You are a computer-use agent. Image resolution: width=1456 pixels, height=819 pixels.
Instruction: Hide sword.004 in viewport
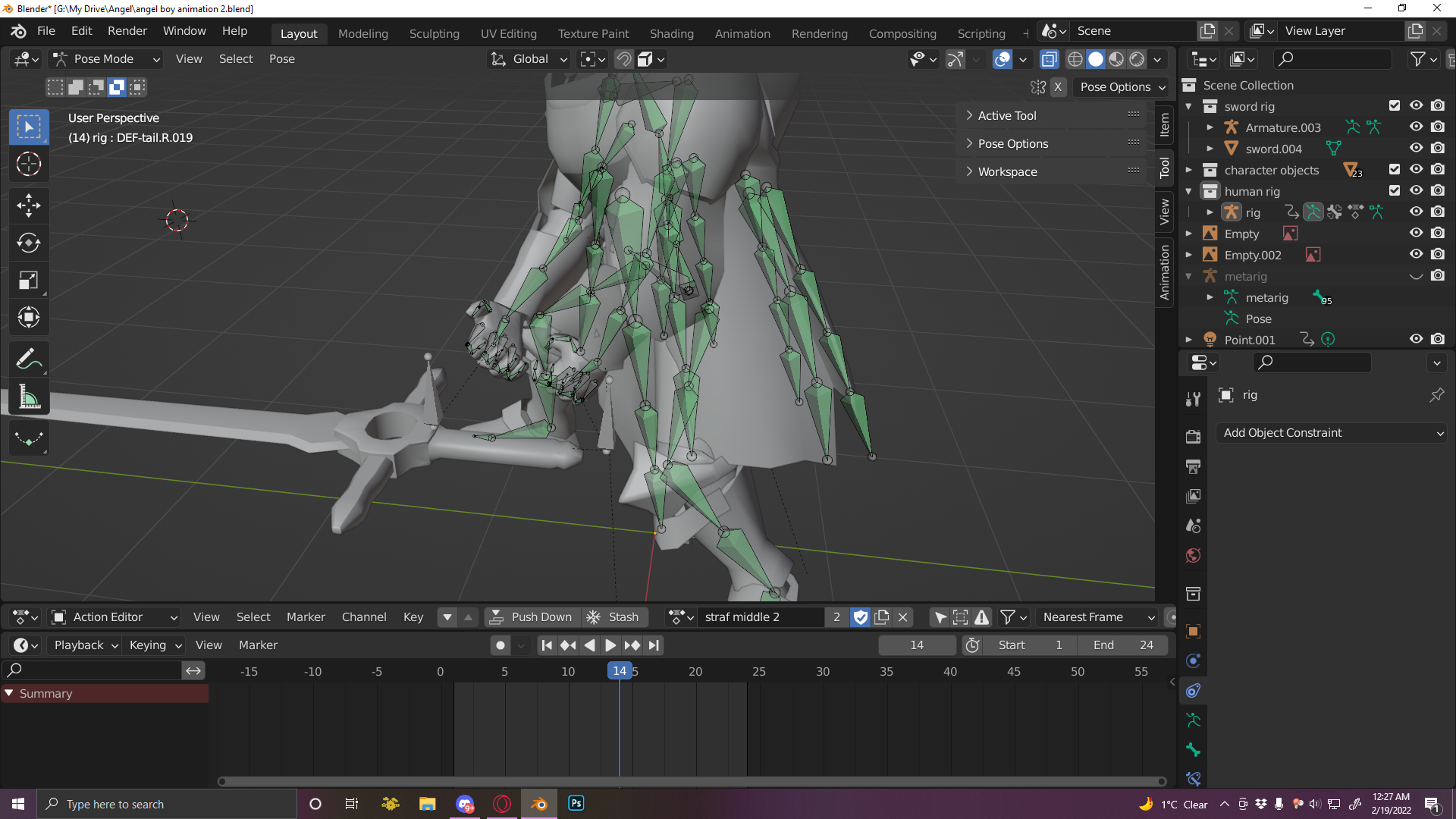point(1416,149)
